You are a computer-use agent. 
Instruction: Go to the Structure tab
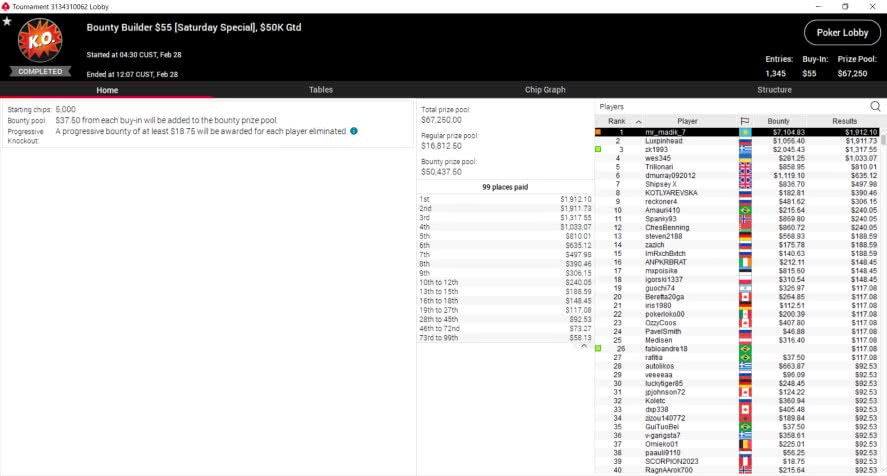pos(774,90)
